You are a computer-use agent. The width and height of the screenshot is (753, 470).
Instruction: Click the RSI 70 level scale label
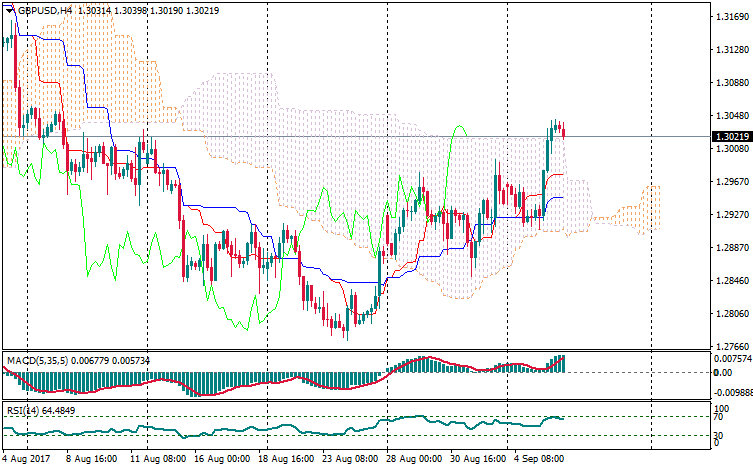click(x=717, y=417)
